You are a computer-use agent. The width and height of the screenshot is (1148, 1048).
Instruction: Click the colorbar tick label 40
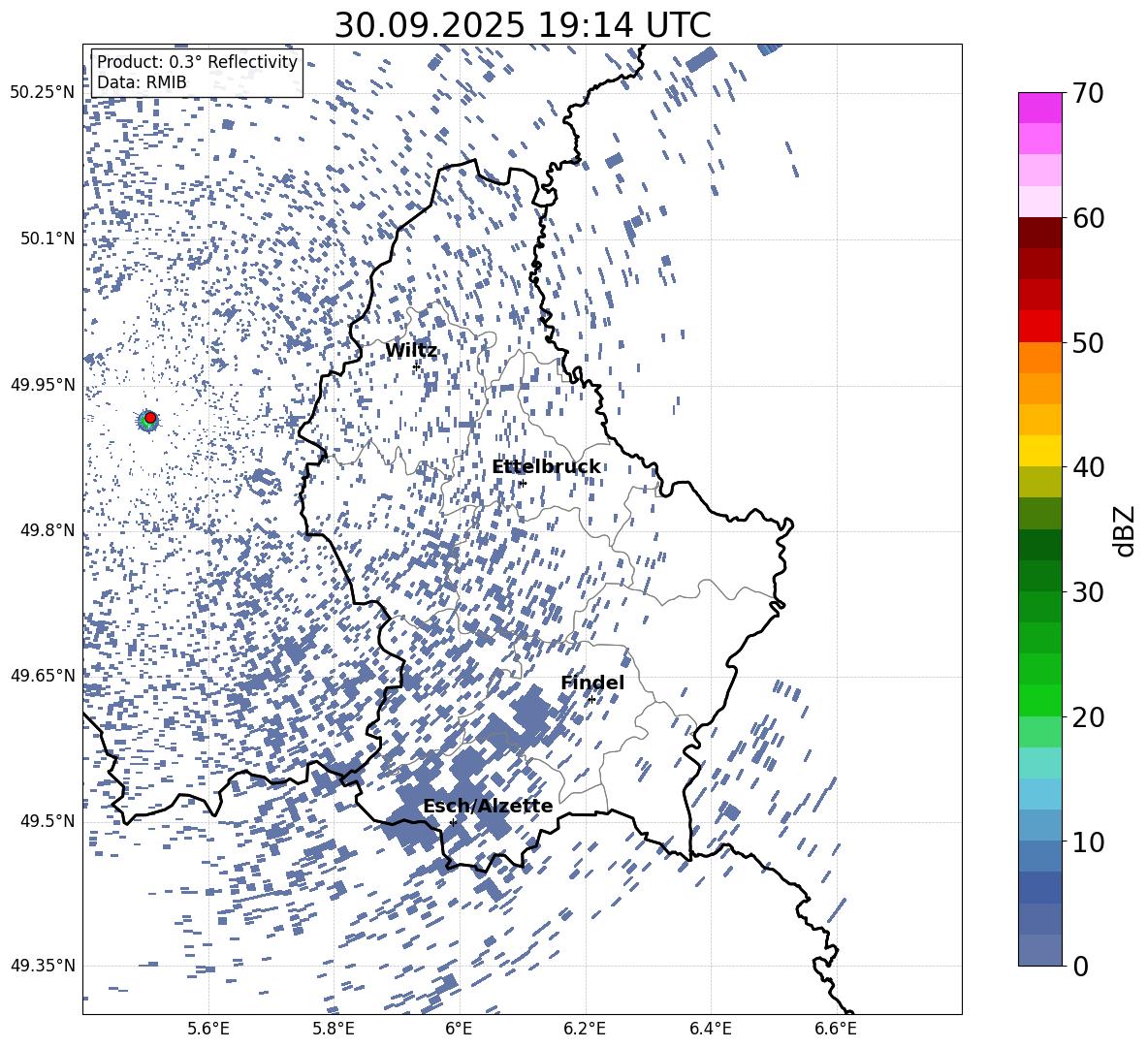(x=1088, y=467)
